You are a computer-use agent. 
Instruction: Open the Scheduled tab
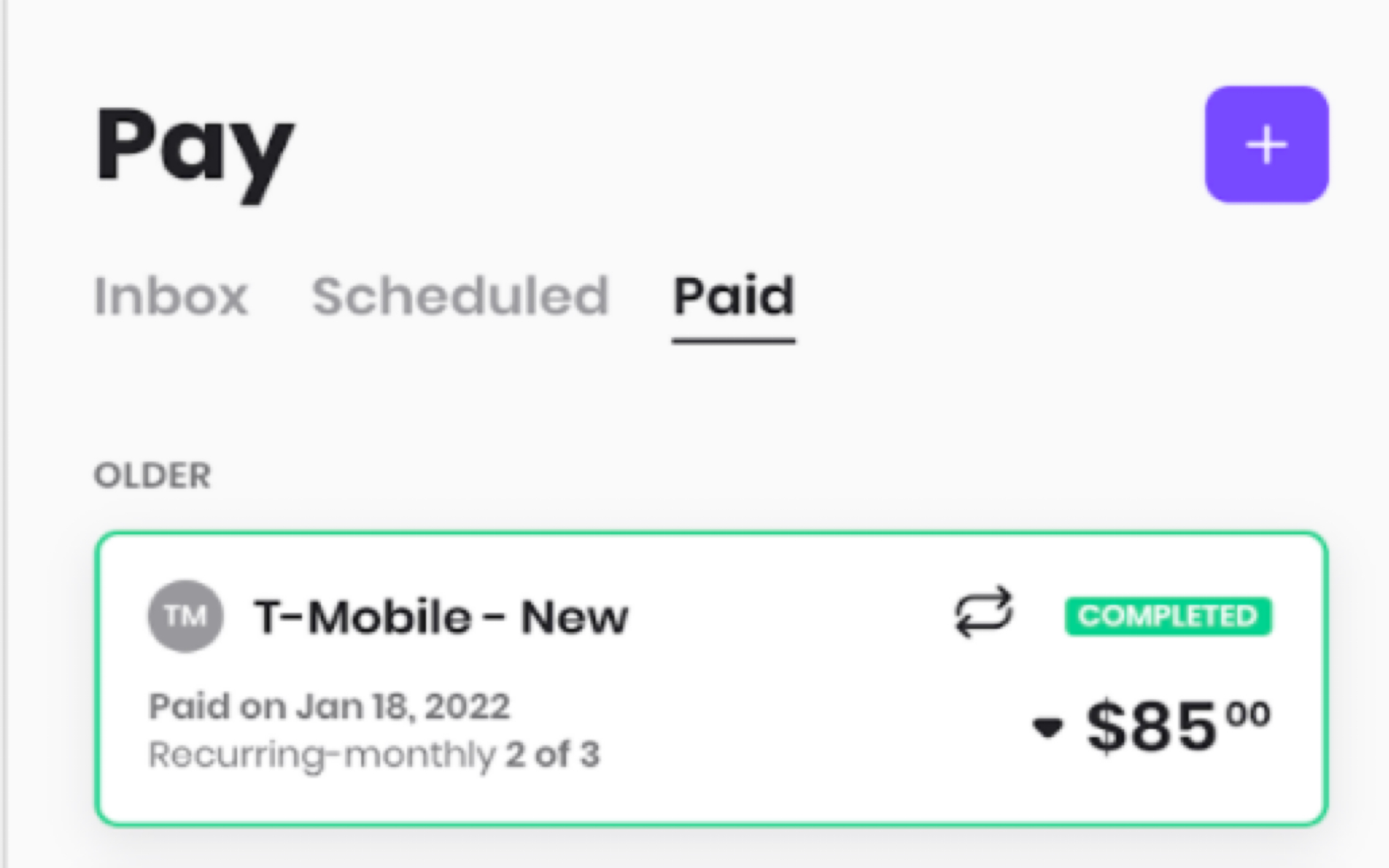[x=460, y=296]
